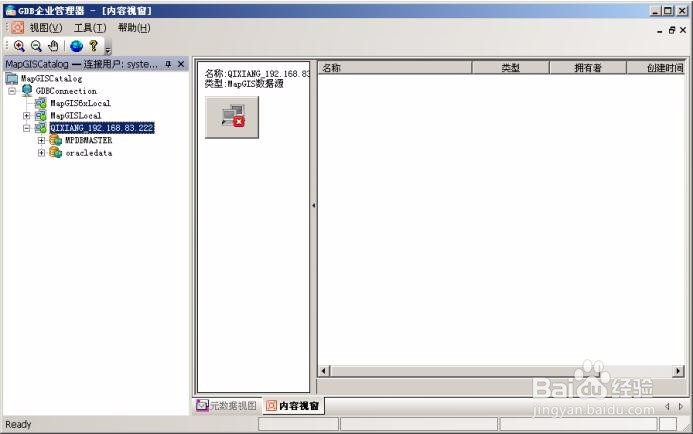
Task: Close the inner 内容视窗 document window
Action: point(683,30)
